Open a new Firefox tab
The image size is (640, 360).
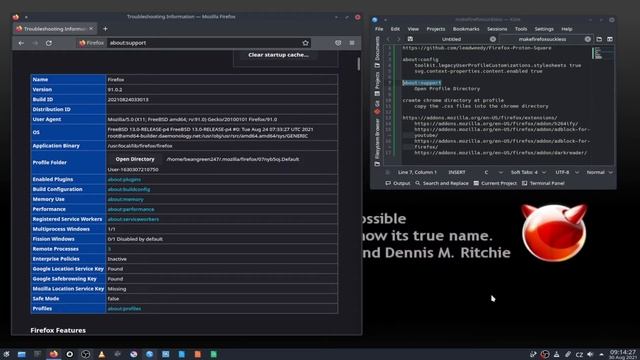click(105, 29)
